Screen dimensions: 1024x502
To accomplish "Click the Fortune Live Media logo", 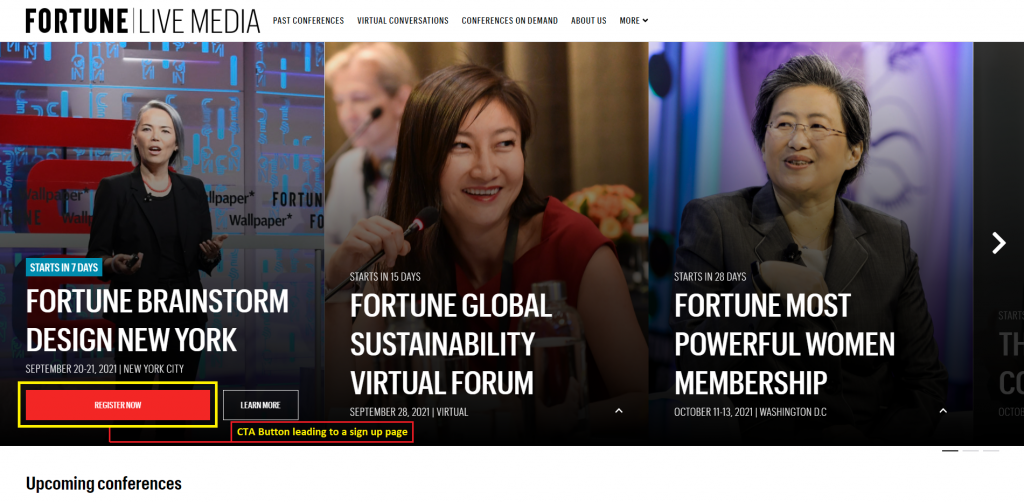I will point(142,21).
